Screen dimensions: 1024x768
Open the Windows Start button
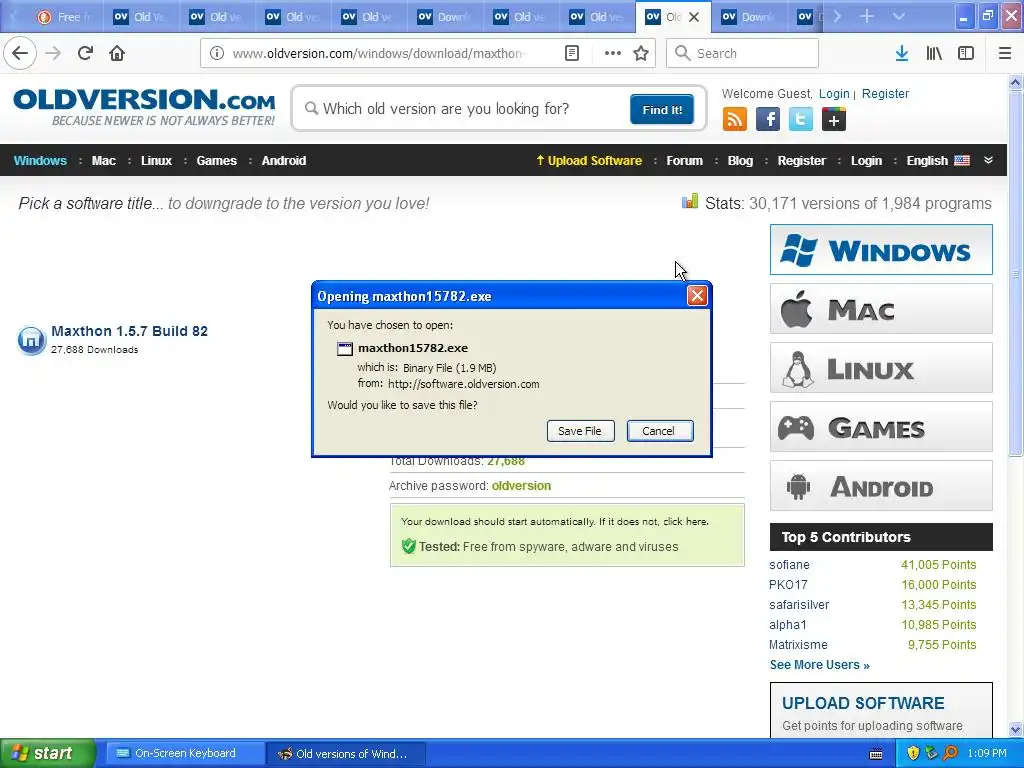pos(48,753)
